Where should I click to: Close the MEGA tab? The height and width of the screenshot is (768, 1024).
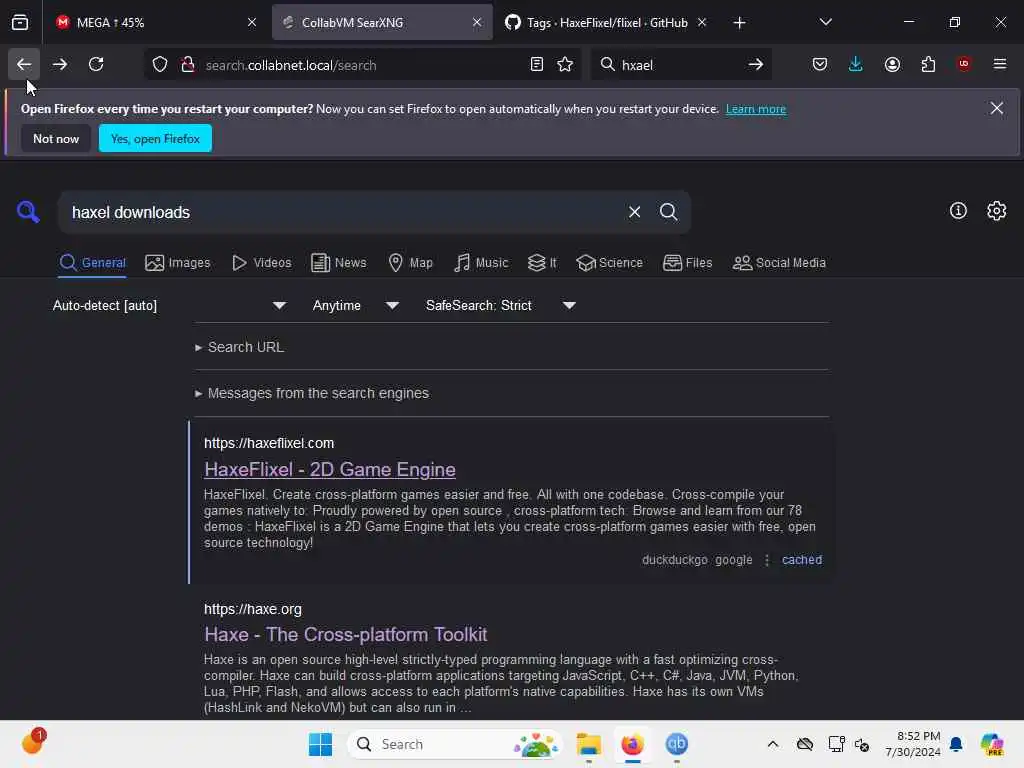tap(252, 22)
